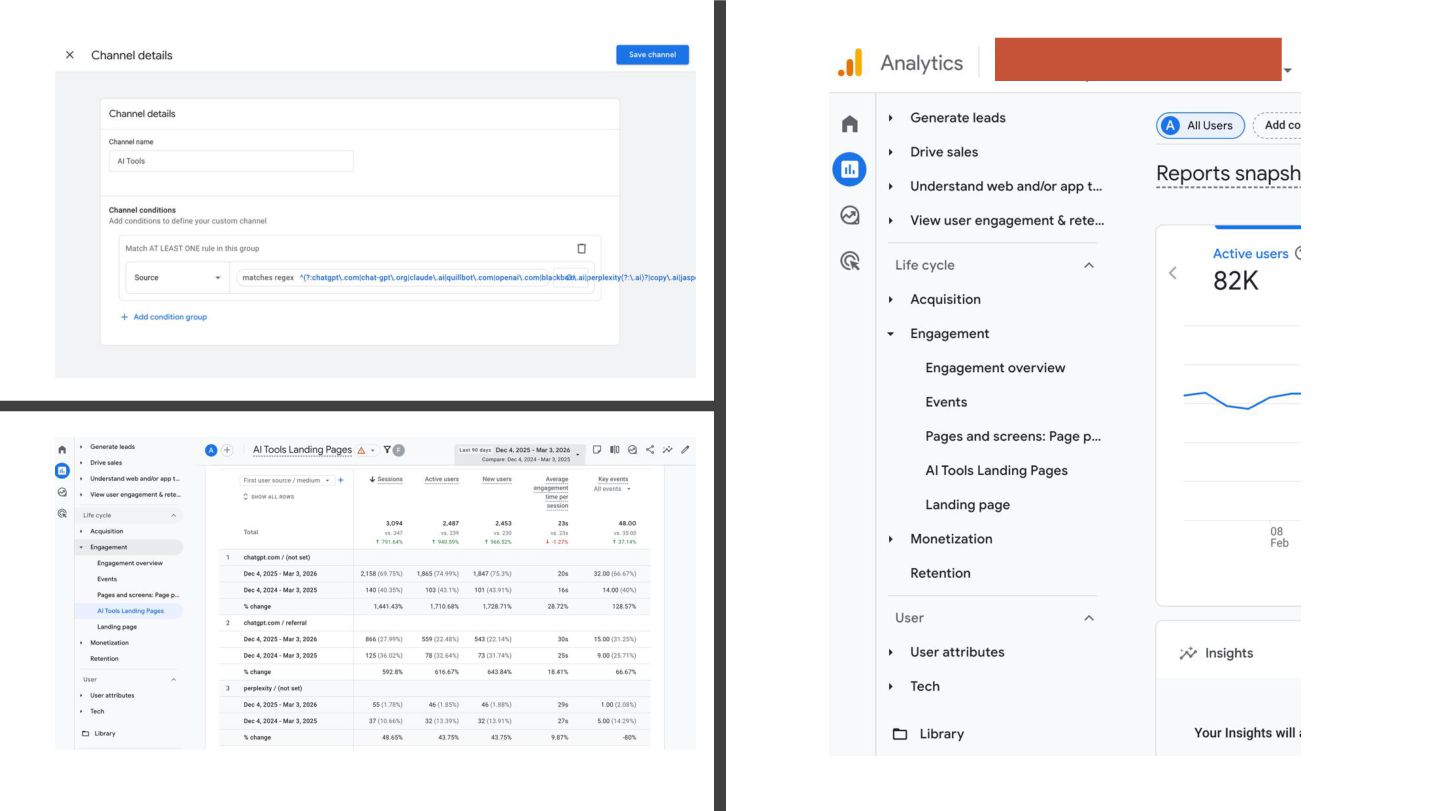Delete the condition group using trash icon
Screen dimensions: 1440x811
point(582,248)
